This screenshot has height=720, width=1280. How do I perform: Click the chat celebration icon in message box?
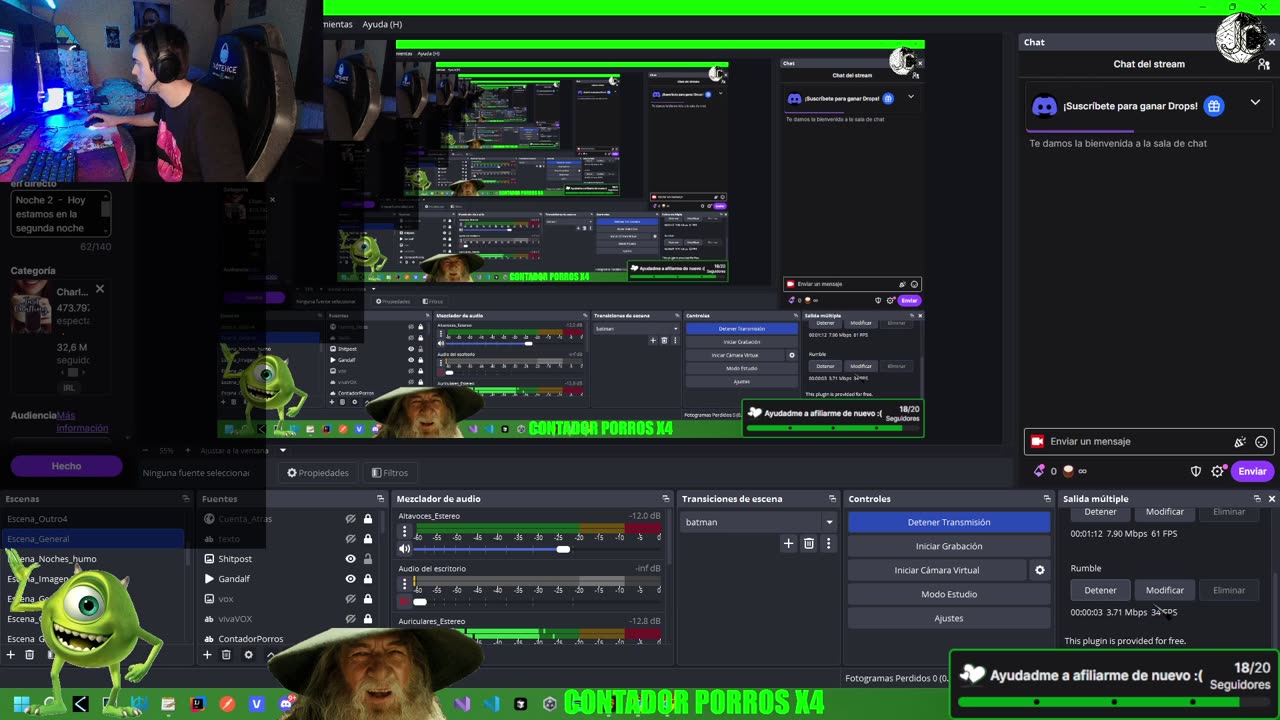click(x=1240, y=442)
